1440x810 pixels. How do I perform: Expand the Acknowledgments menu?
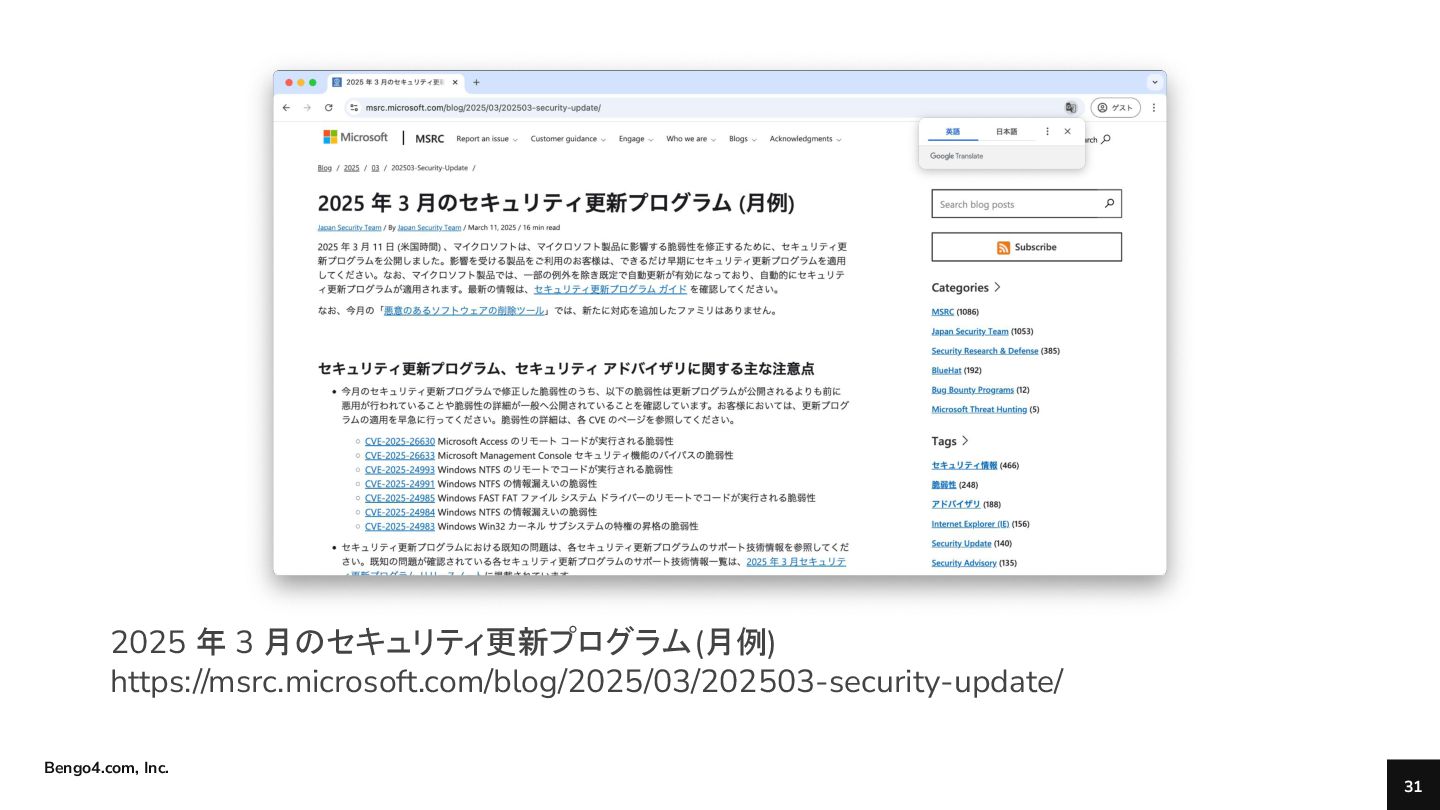tap(805, 139)
